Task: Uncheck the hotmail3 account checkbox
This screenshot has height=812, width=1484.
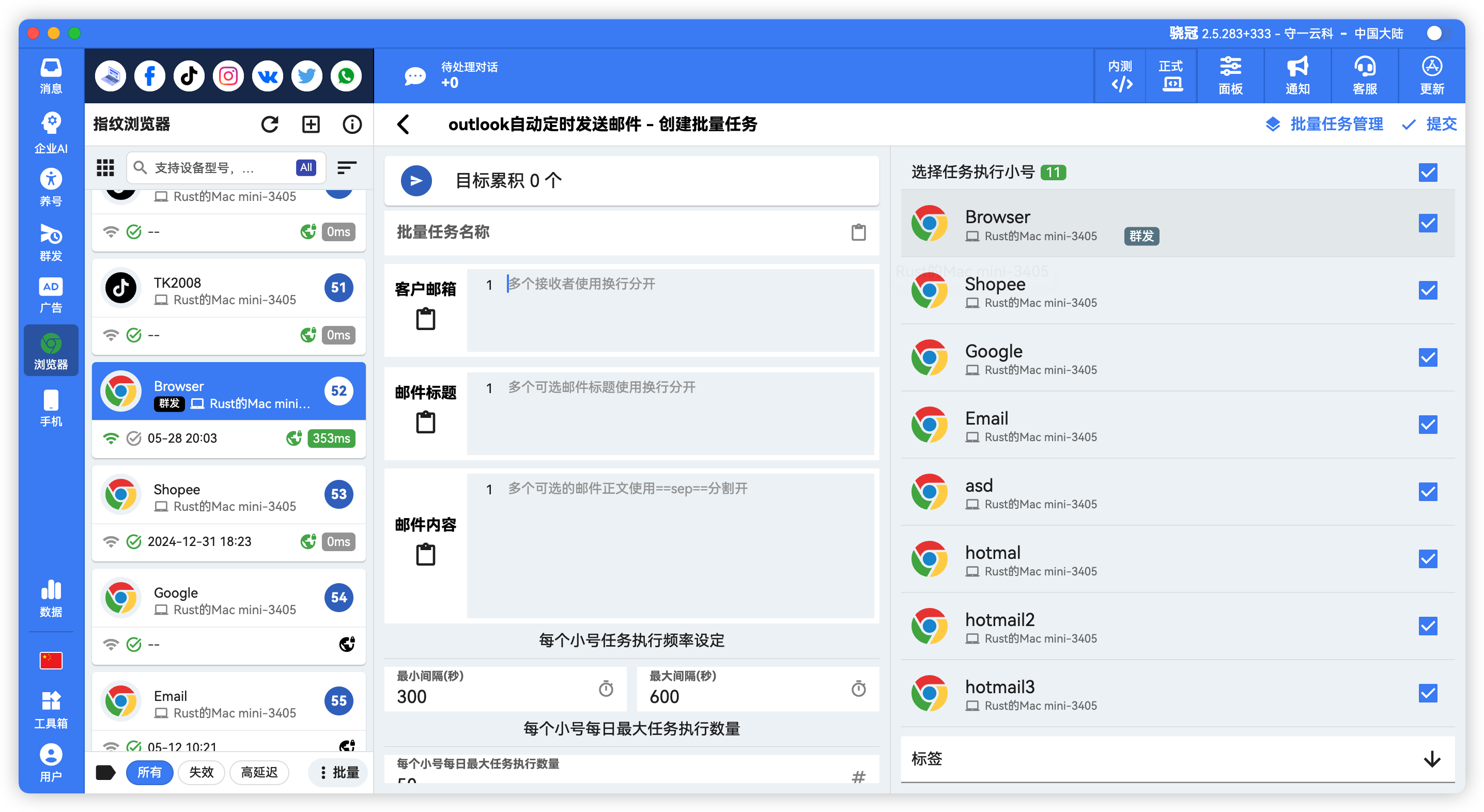Action: point(1428,693)
